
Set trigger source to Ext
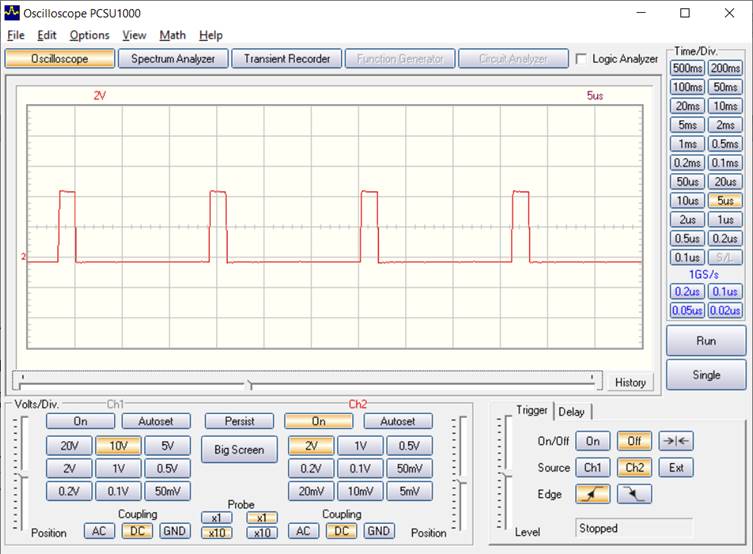click(x=677, y=467)
